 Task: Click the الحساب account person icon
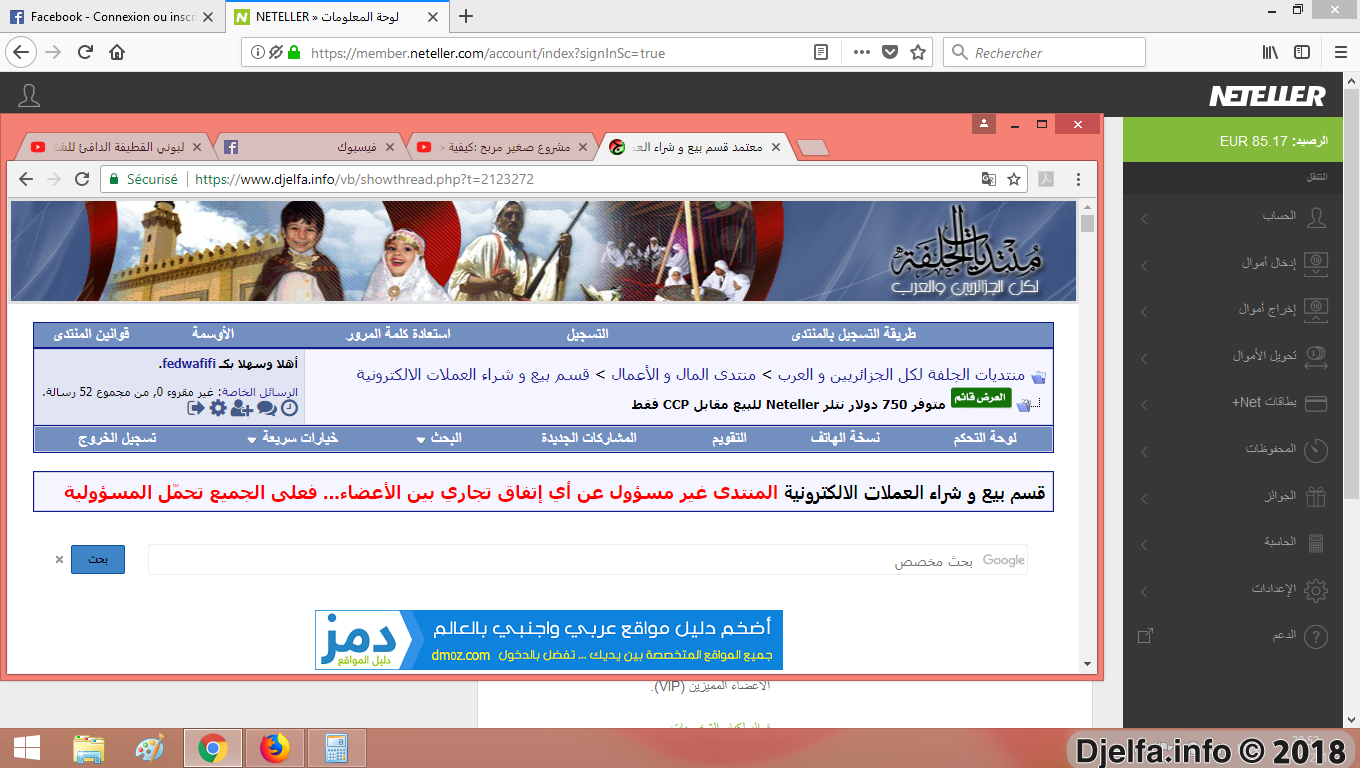click(x=1317, y=217)
